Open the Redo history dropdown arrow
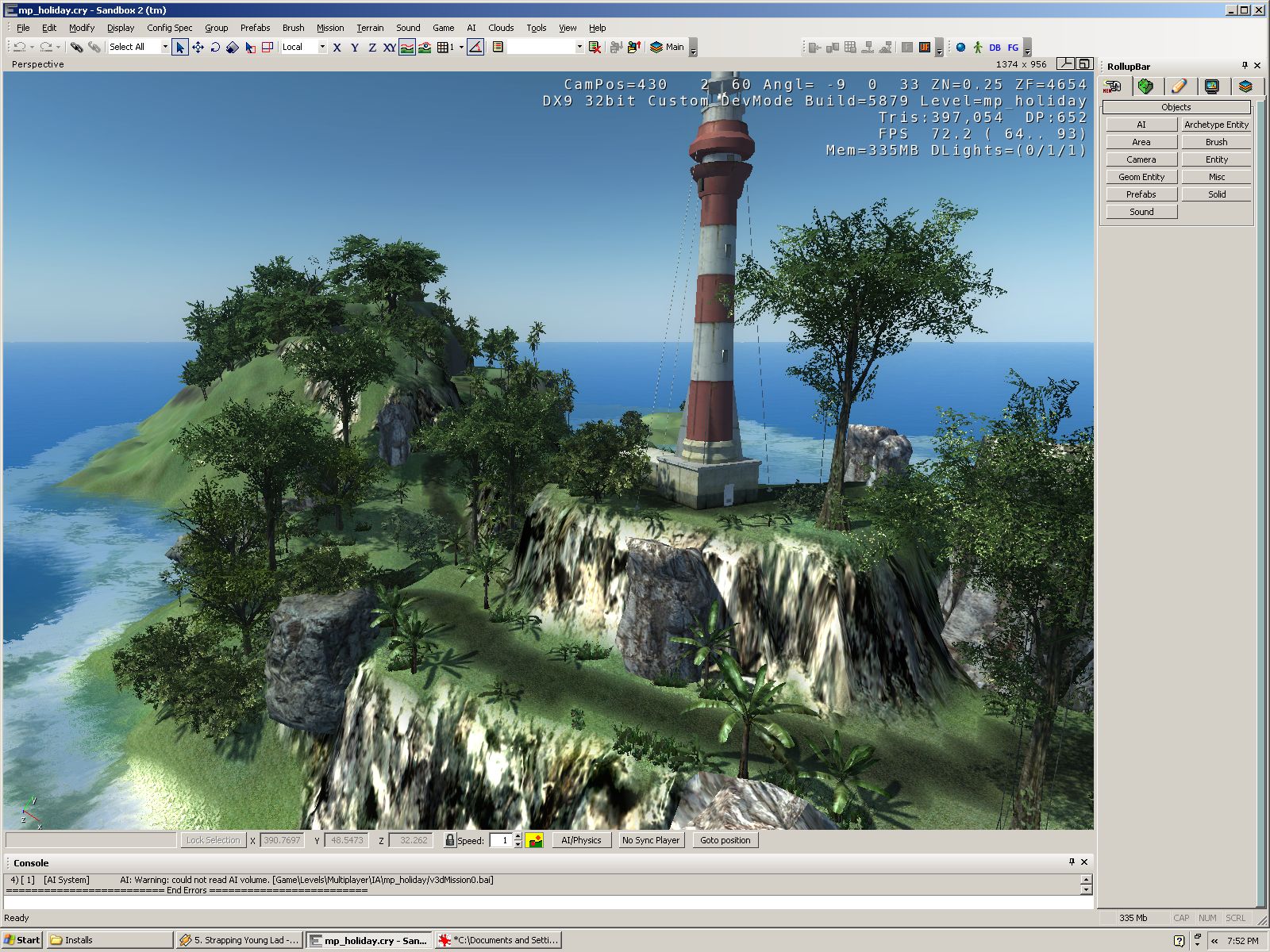 point(58,48)
